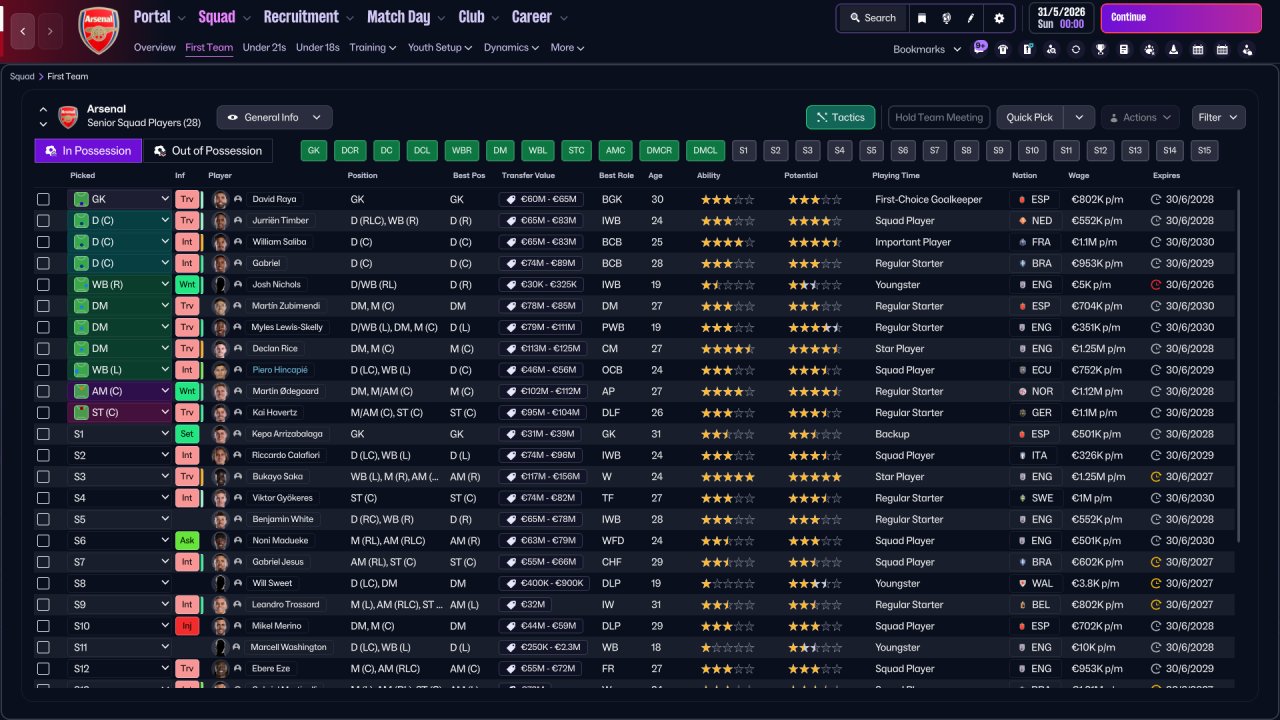Click the contract expiry icon for Josh Nichols
The height and width of the screenshot is (720, 1280).
coord(1156,284)
